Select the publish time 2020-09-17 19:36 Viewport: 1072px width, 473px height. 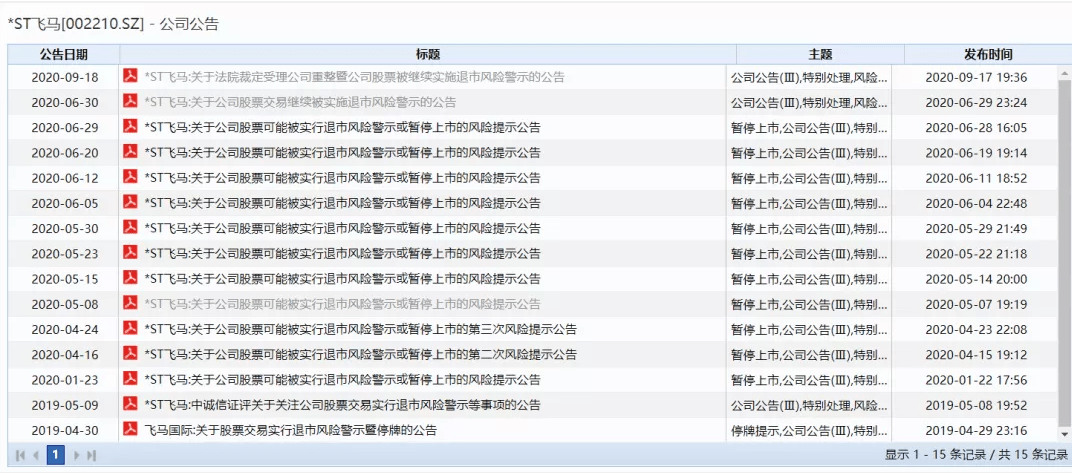point(976,77)
